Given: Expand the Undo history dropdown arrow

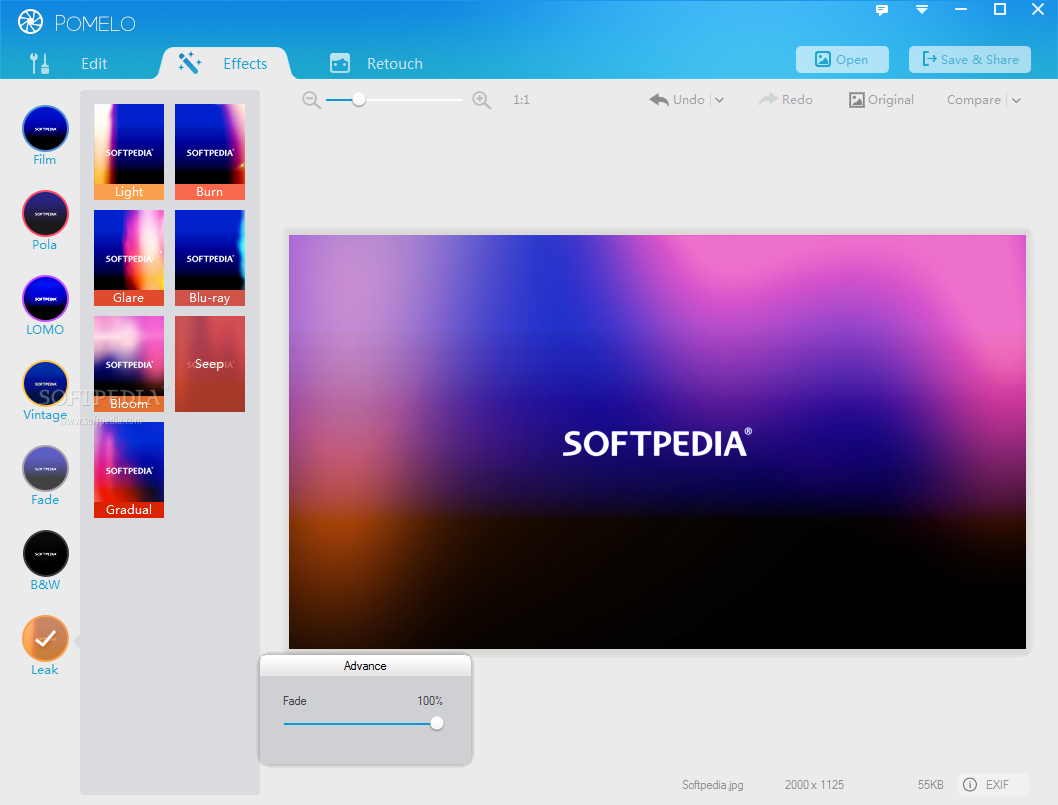Looking at the screenshot, I should pos(719,100).
